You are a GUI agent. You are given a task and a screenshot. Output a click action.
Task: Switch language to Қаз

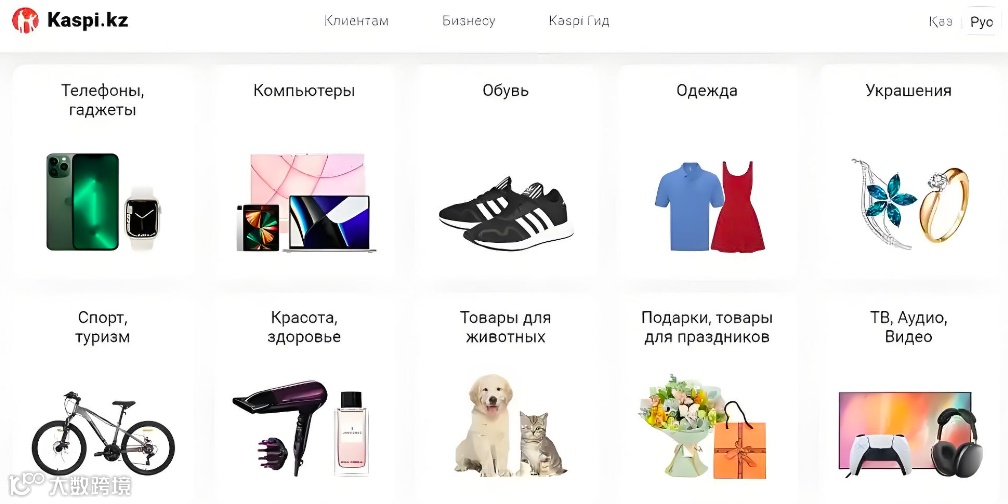[x=940, y=22]
